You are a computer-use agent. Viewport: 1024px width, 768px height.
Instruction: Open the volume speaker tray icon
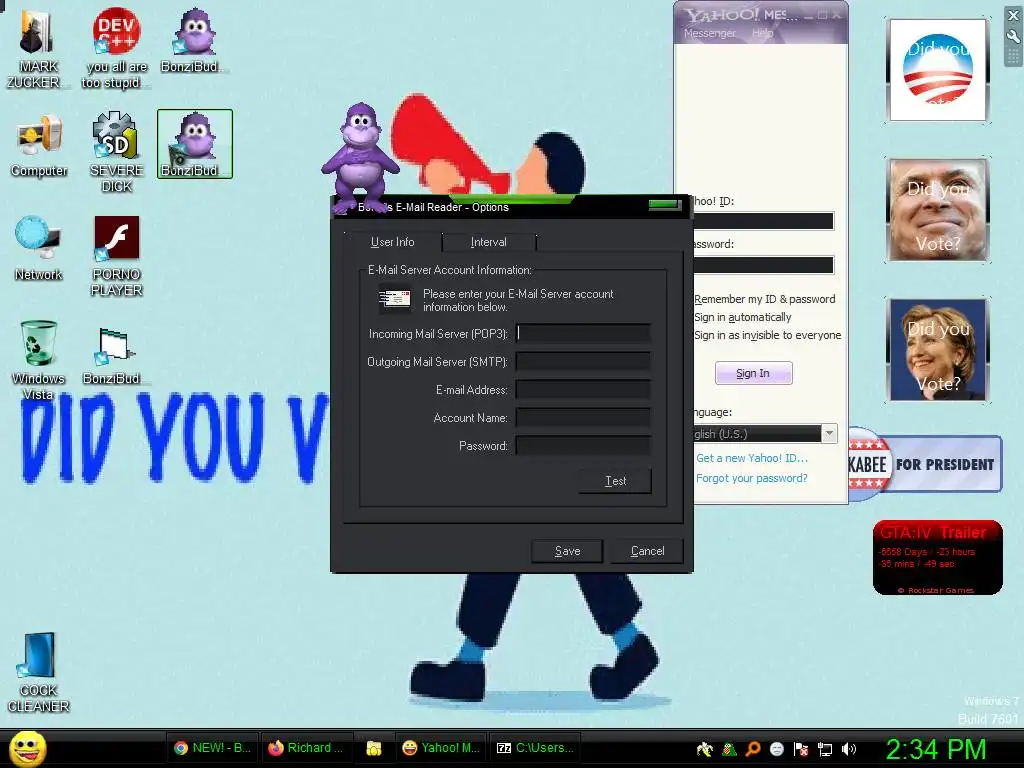pos(849,749)
